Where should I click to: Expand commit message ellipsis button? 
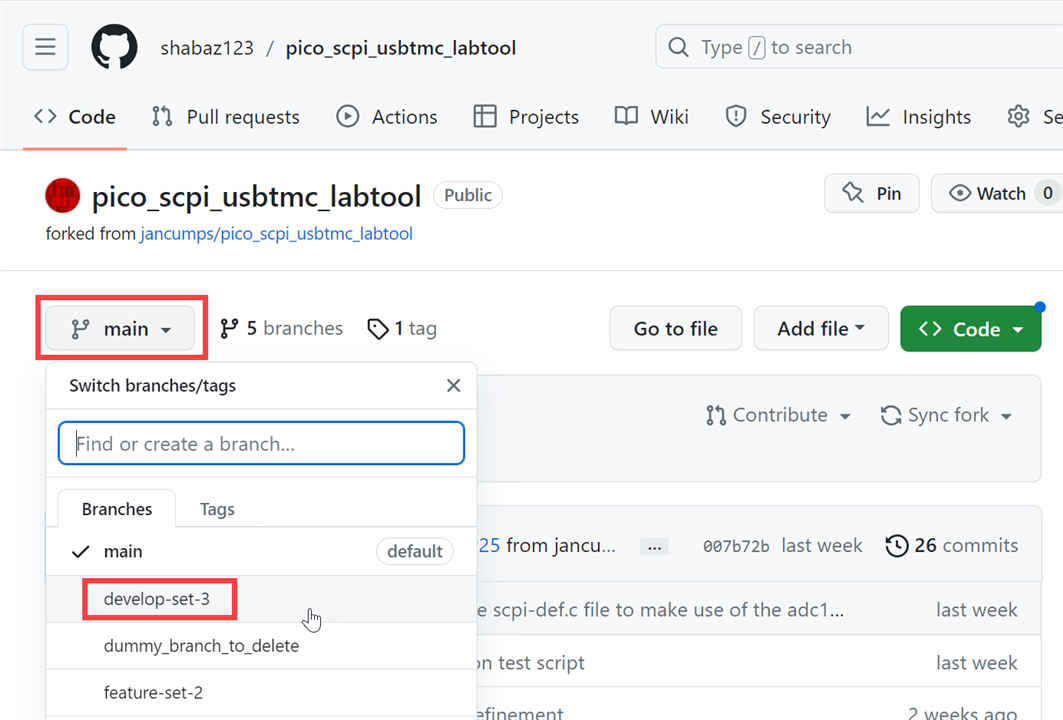[654, 546]
